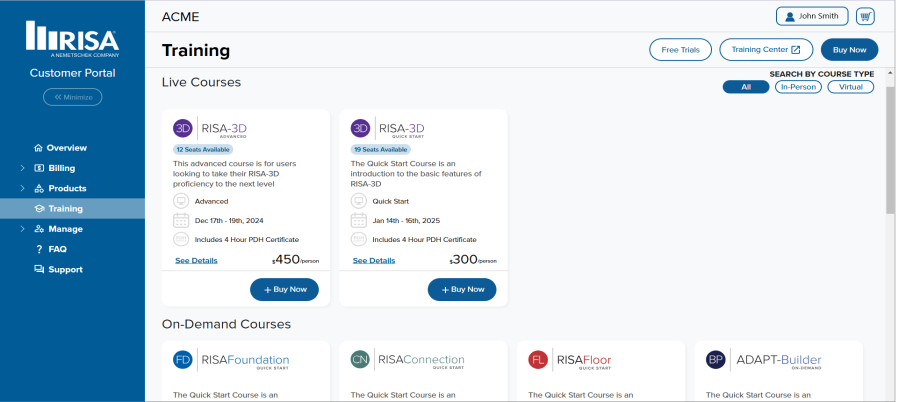Click the calendar icon beside Dec 17th - 19th
The width and height of the screenshot is (906, 402).
tap(181, 221)
